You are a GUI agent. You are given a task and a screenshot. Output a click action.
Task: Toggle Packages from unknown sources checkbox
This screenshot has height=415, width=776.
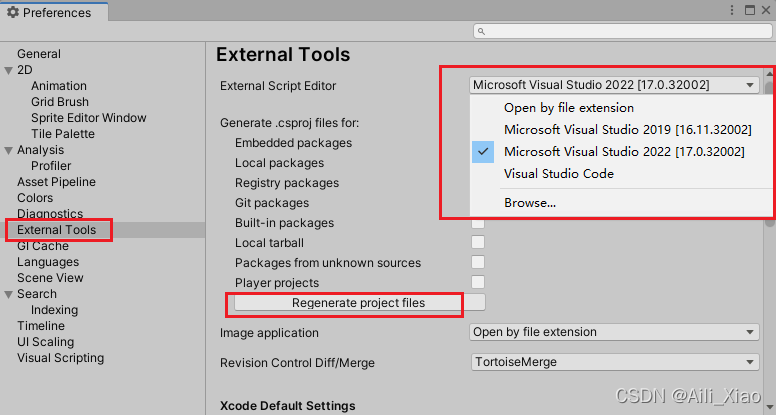478,262
